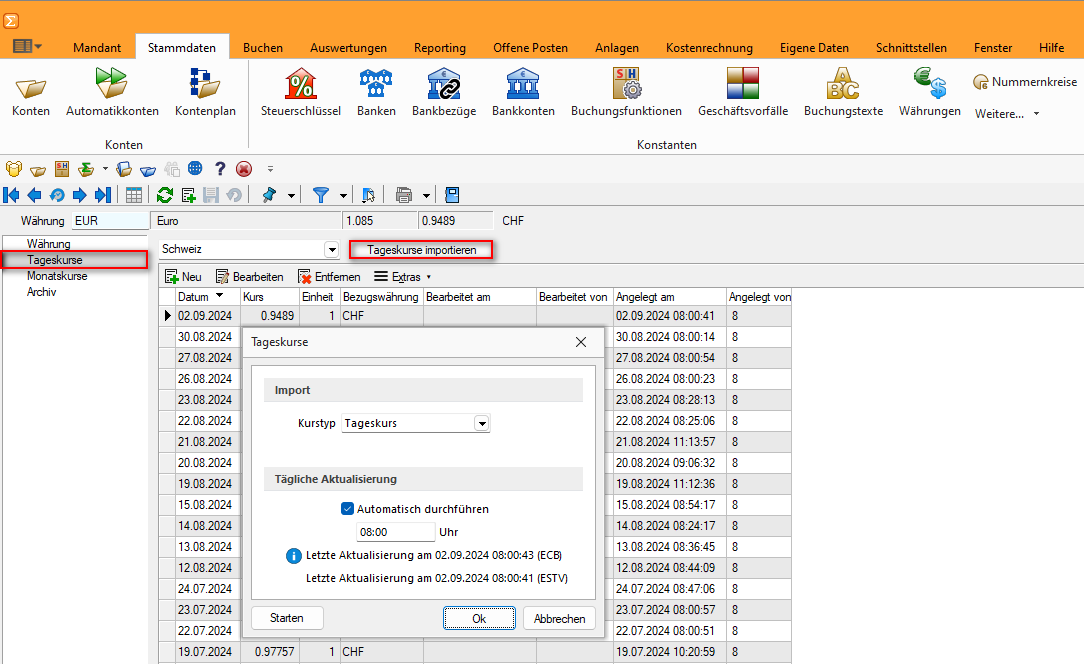This screenshot has width=1084, height=664.
Task: Switch to the Buchen tab
Action: [263, 48]
